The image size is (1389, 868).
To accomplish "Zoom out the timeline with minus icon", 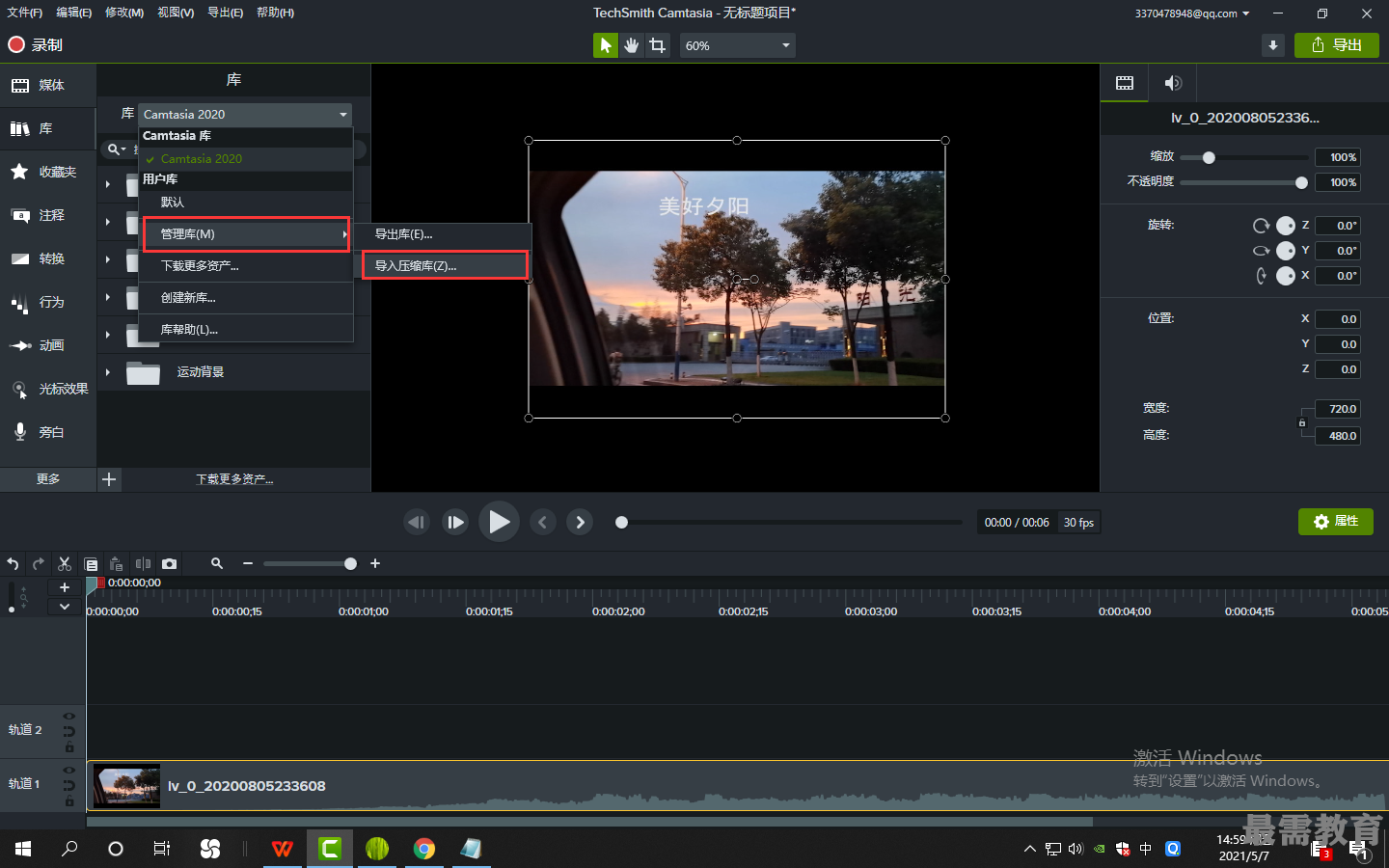I will click(248, 563).
